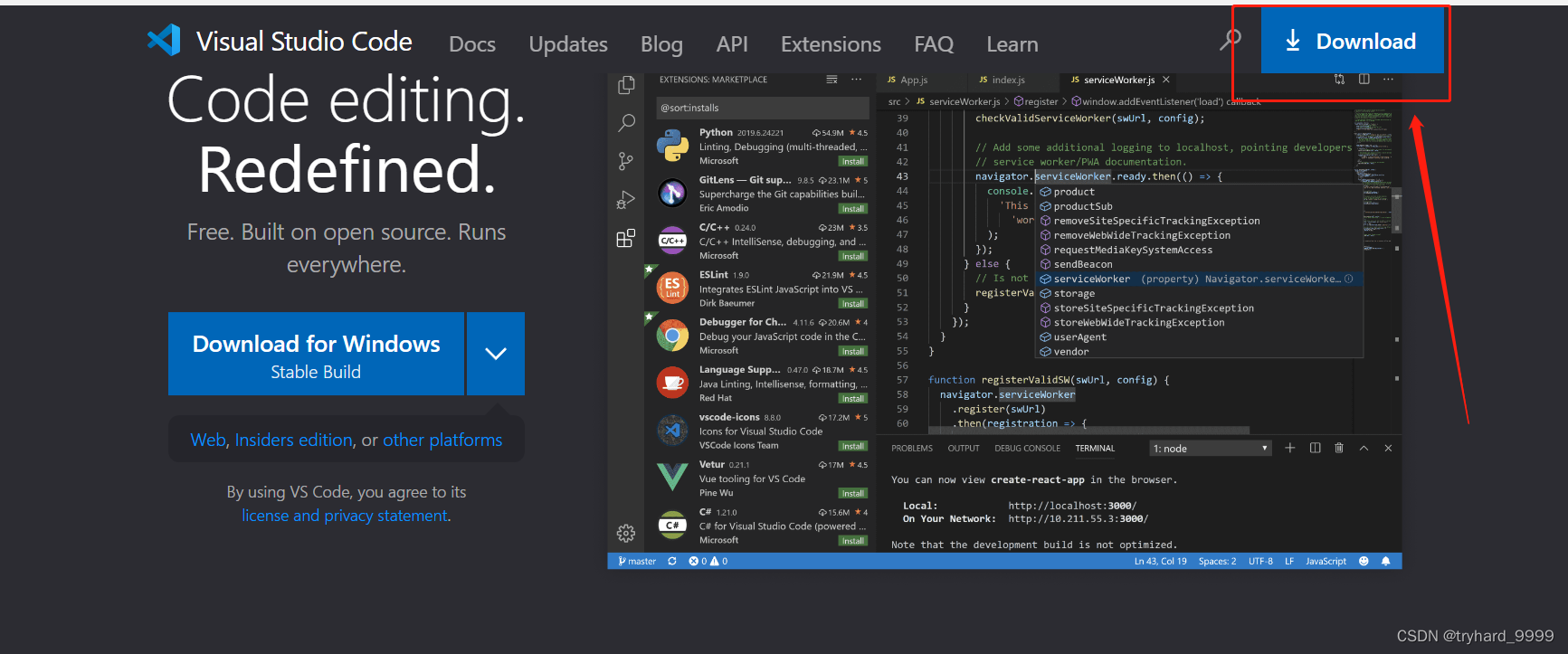Image resolution: width=1568 pixels, height=654 pixels.
Task: Click 'UTF-8' encoding status entry
Action: [1260, 561]
